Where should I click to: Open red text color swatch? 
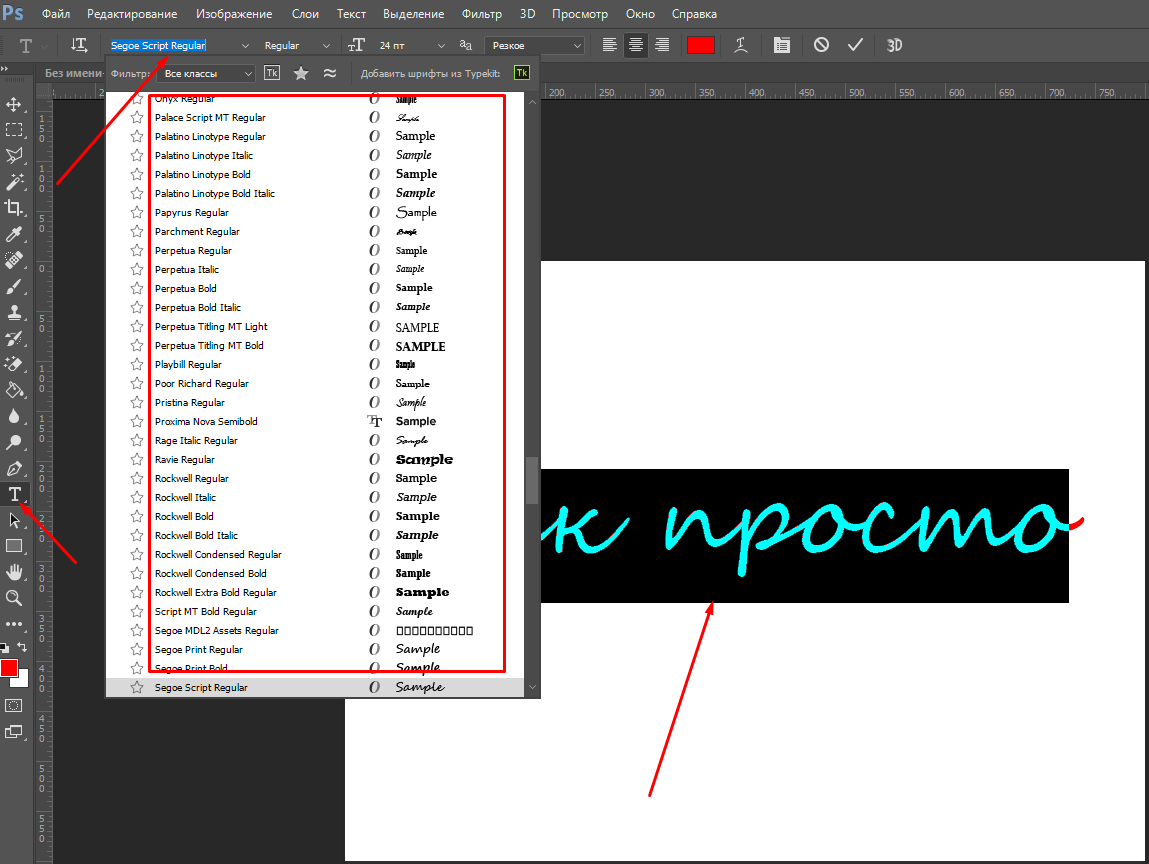pos(701,45)
